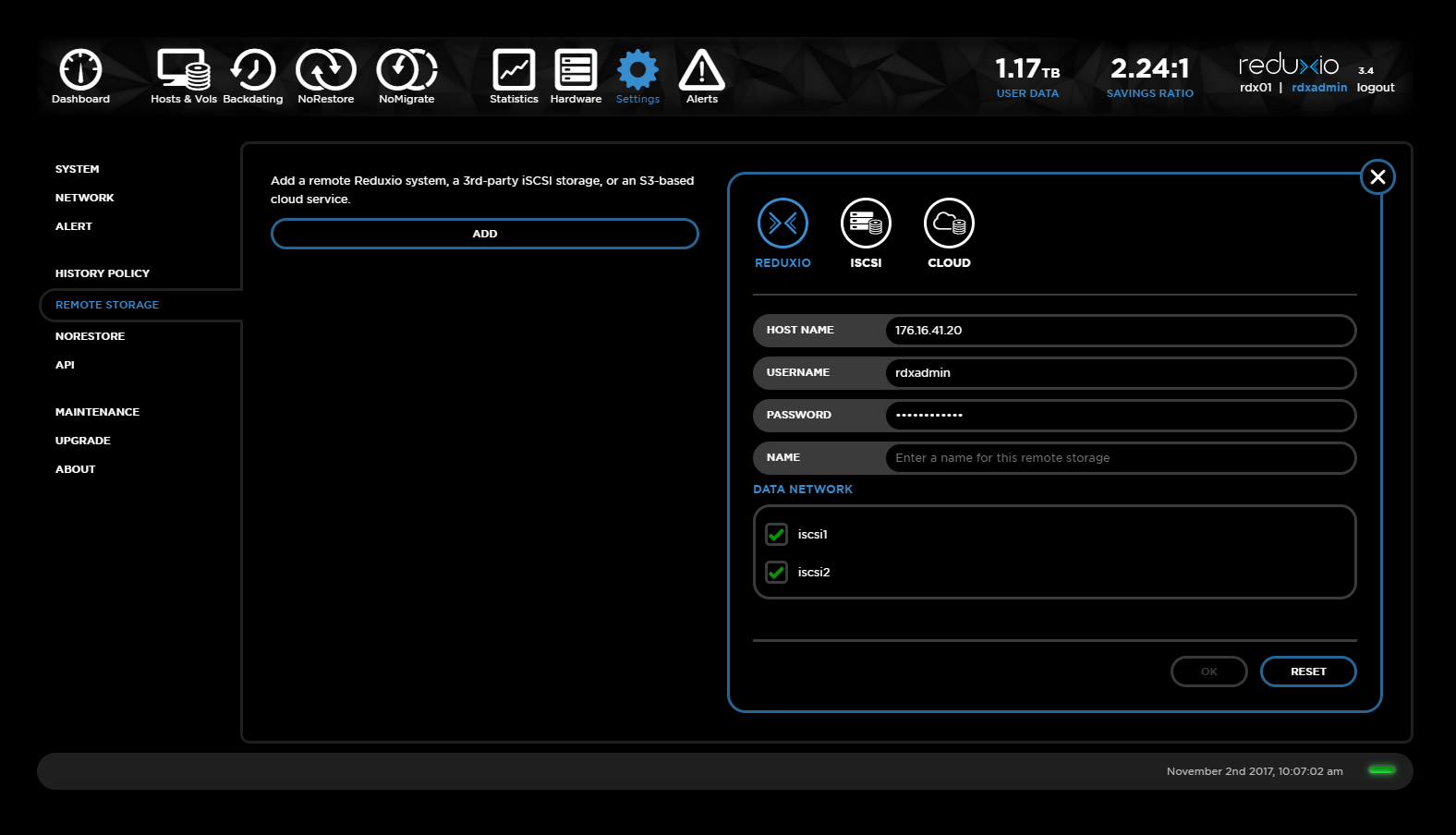Screen dimensions: 1456x835
Task: Open the Backdating clock icon
Action: click(253, 70)
